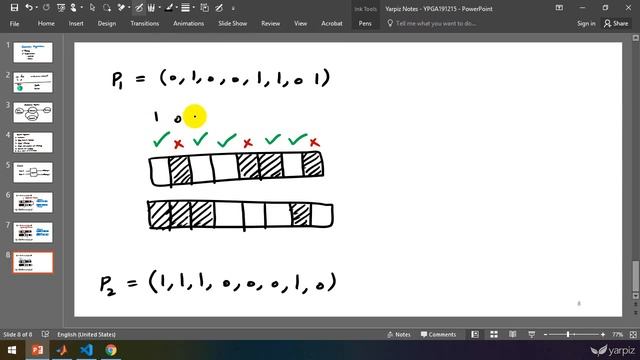This screenshot has height=360, width=640.
Task: Fit slide to current window icon
Action: click(x=633, y=334)
